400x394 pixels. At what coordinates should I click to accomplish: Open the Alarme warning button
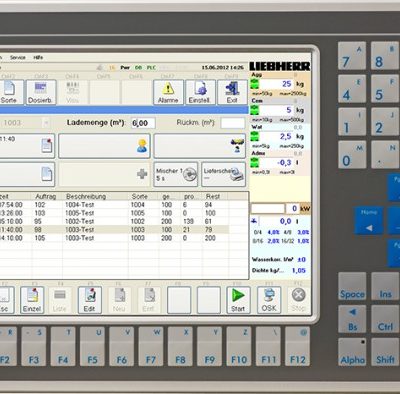(168, 92)
